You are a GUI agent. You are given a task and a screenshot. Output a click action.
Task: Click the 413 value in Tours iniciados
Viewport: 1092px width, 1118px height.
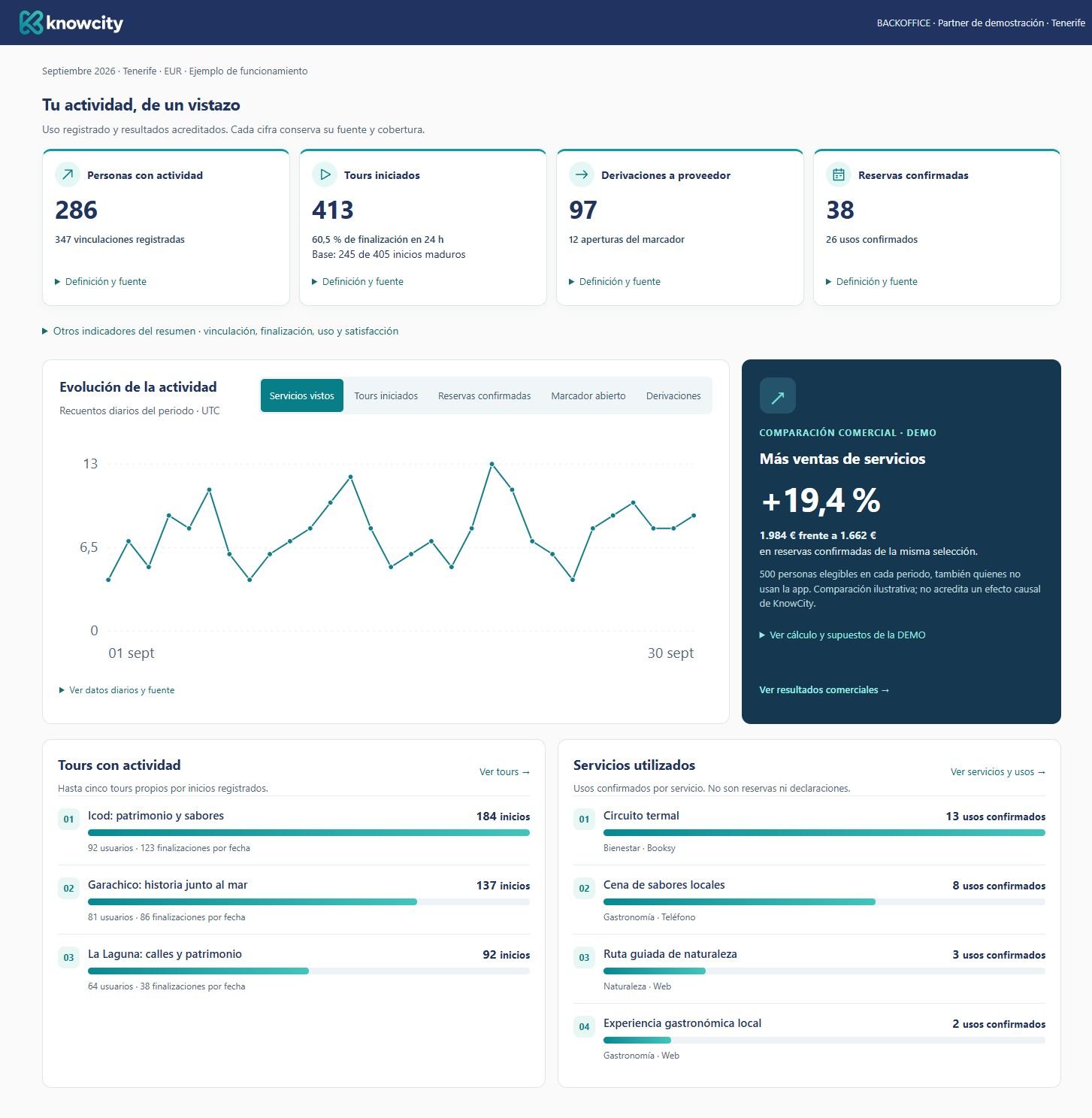click(333, 210)
